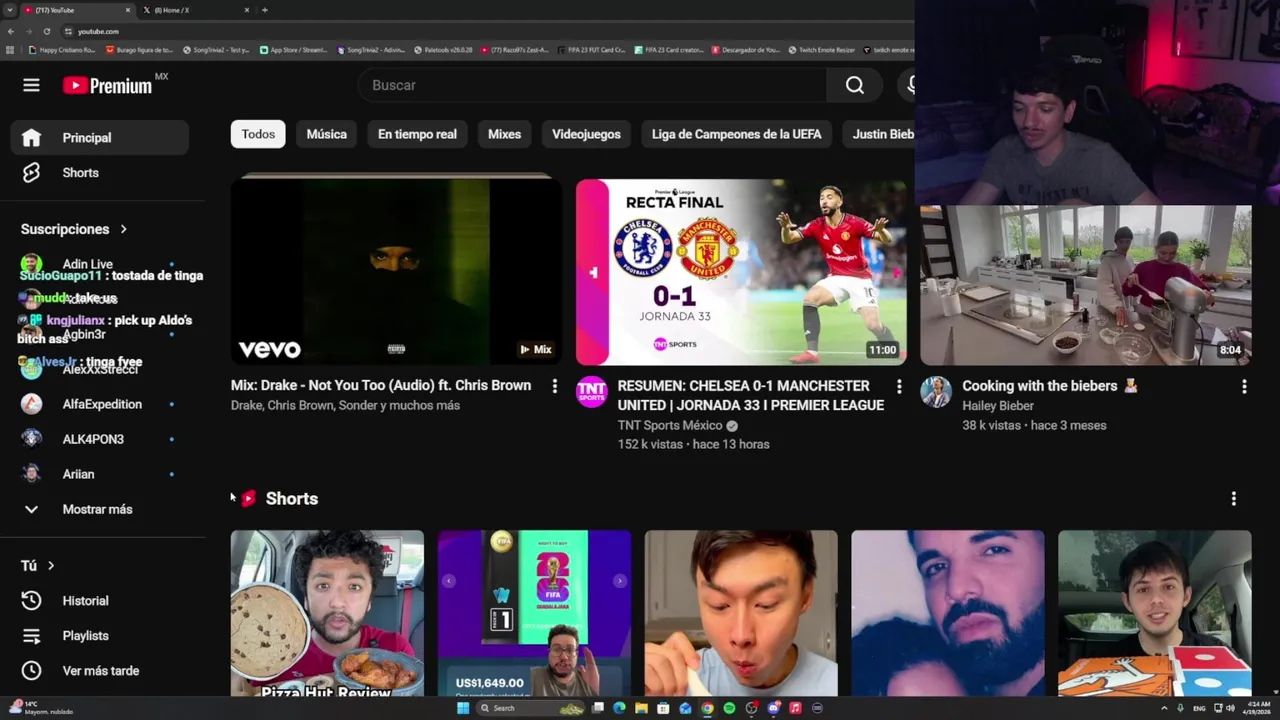Open the Shorts section three-dot menu

coord(1233,498)
